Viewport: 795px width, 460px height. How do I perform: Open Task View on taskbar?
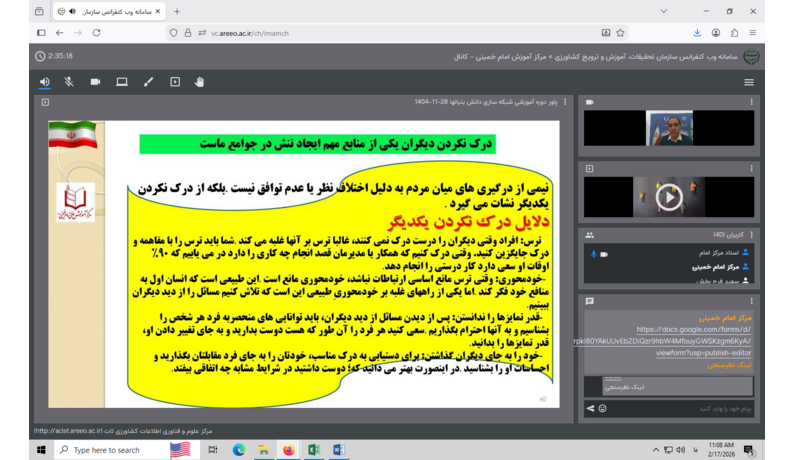coord(213,450)
